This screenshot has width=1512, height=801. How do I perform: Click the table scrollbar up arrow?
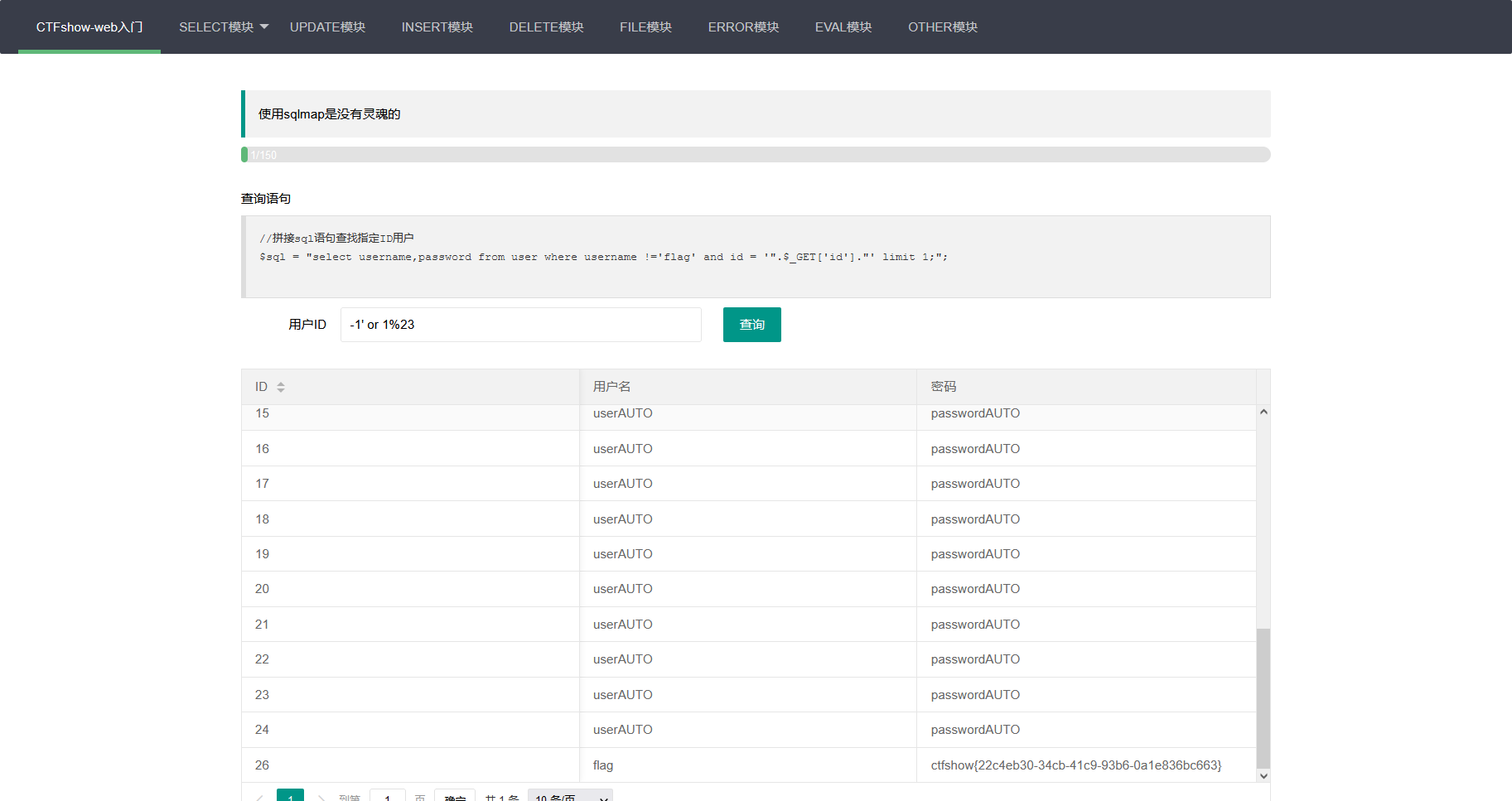coord(1263,412)
